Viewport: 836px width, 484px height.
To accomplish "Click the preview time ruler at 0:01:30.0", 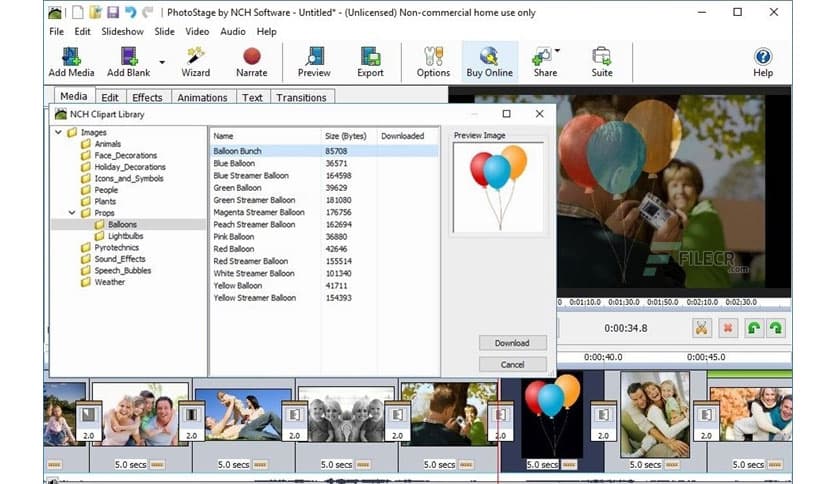I will 624,302.
